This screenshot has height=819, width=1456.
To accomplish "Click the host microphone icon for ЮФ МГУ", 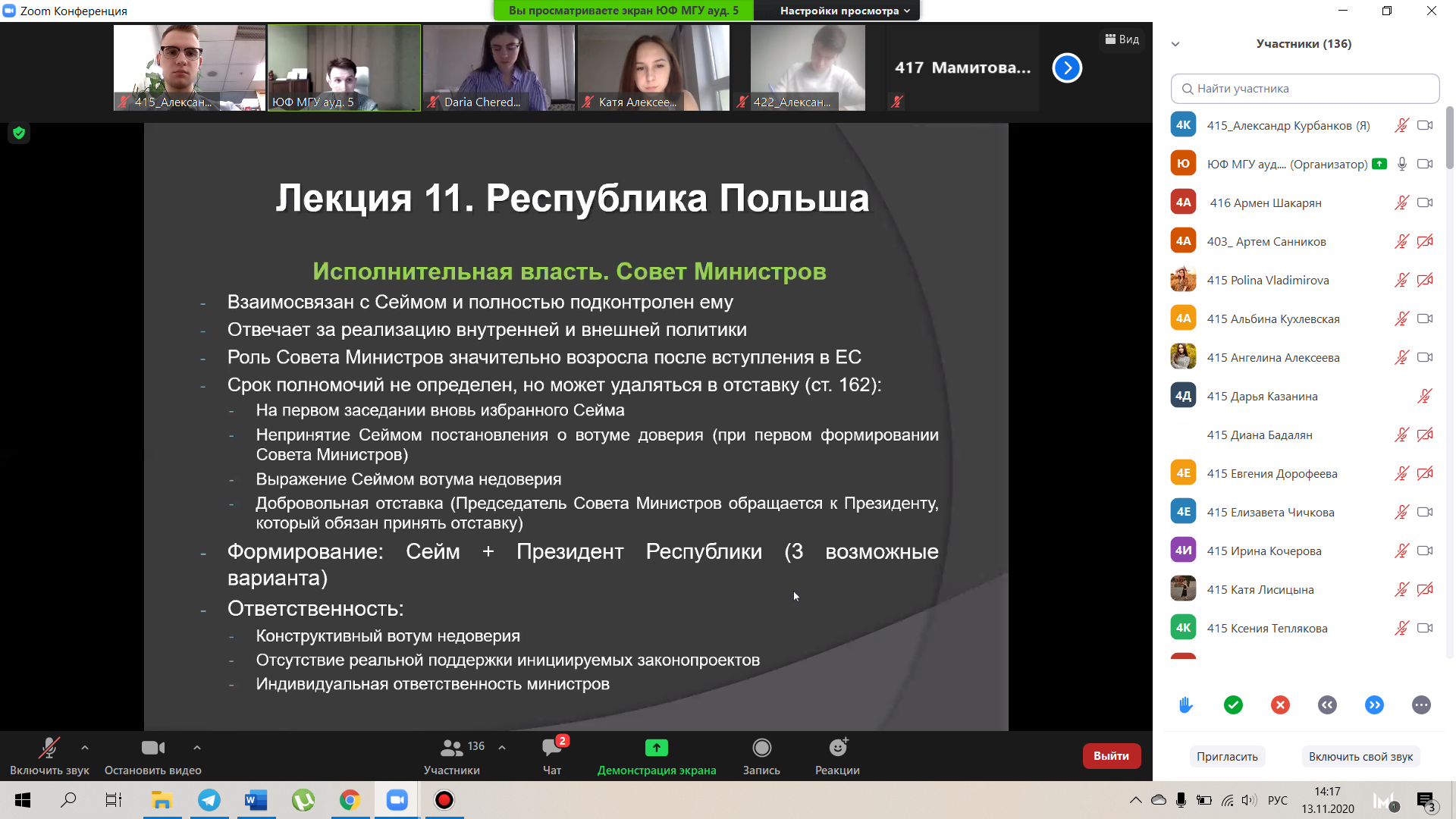I will pos(1402,164).
